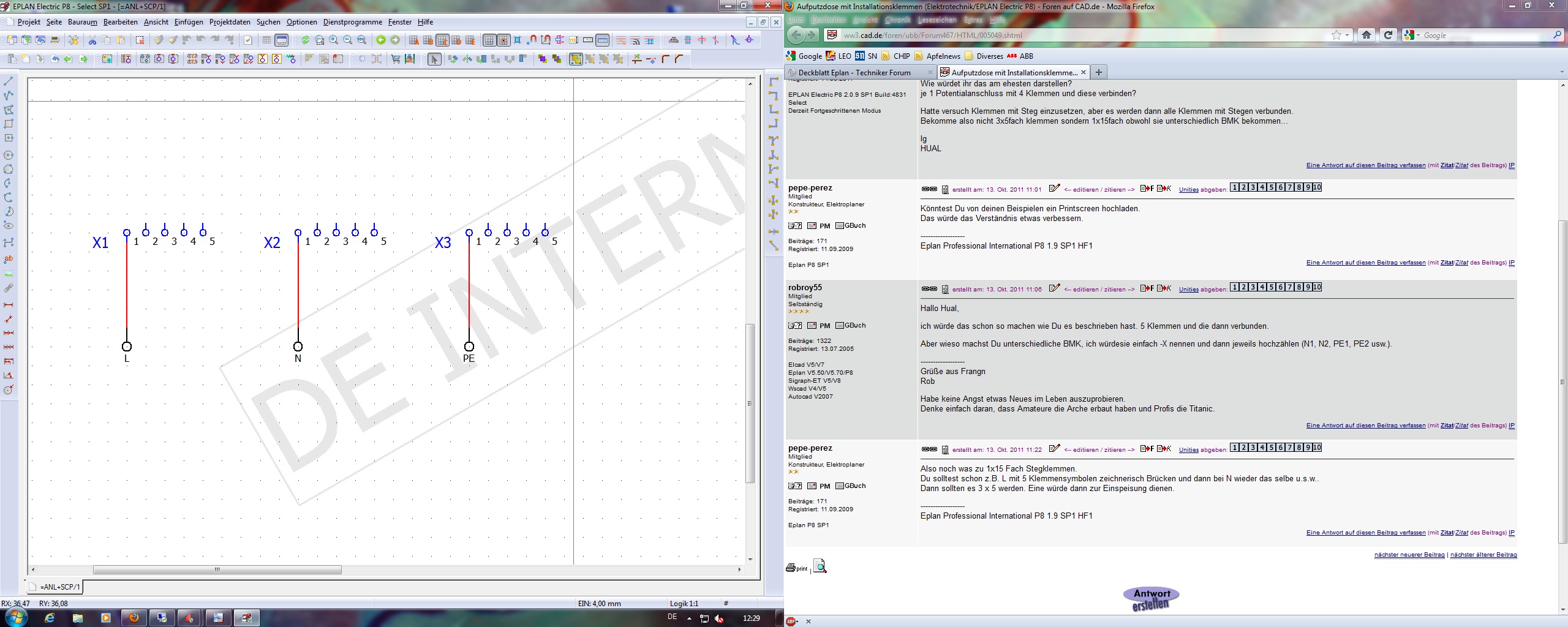Image resolution: width=1568 pixels, height=627 pixels.
Task: Click the Firefox reload button
Action: (x=1389, y=35)
